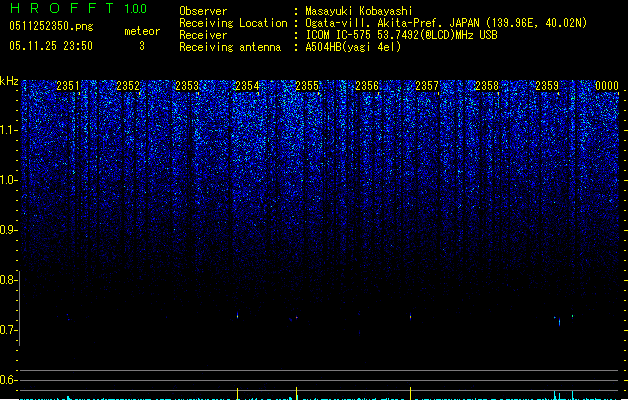629x400 pixels.
Task: Click the A504HB(yagi 4el) antenna text
Action: tap(353, 47)
